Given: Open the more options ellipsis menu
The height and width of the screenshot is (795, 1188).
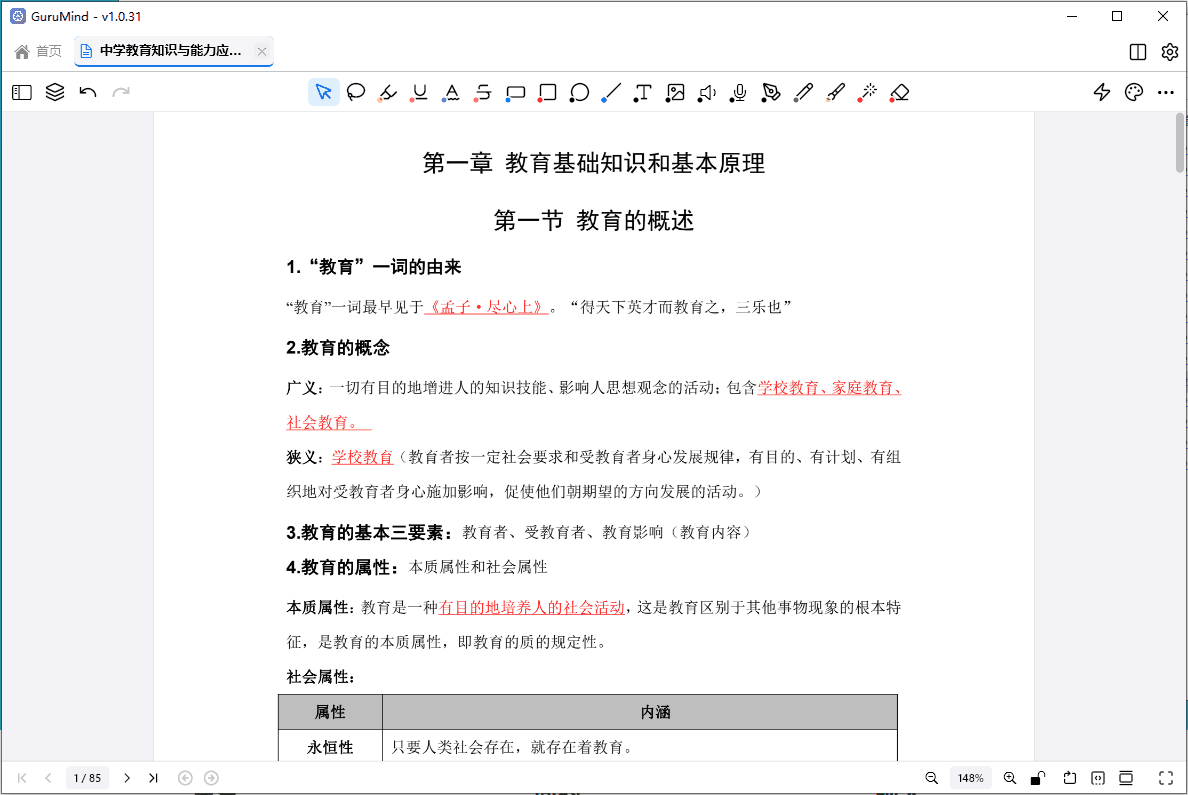Looking at the screenshot, I should tap(1165, 93).
